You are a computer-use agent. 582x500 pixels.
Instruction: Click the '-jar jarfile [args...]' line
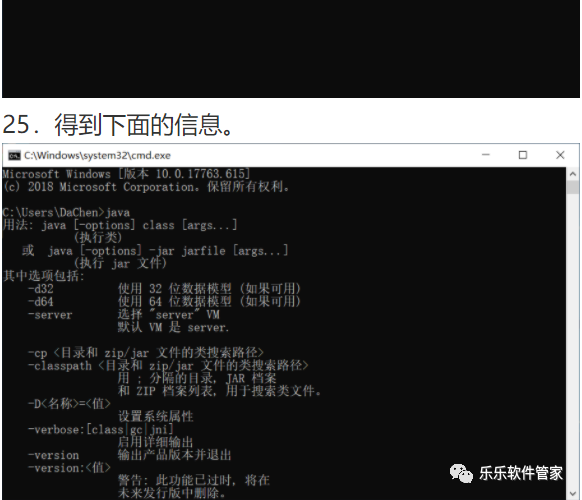[x=155, y=251]
